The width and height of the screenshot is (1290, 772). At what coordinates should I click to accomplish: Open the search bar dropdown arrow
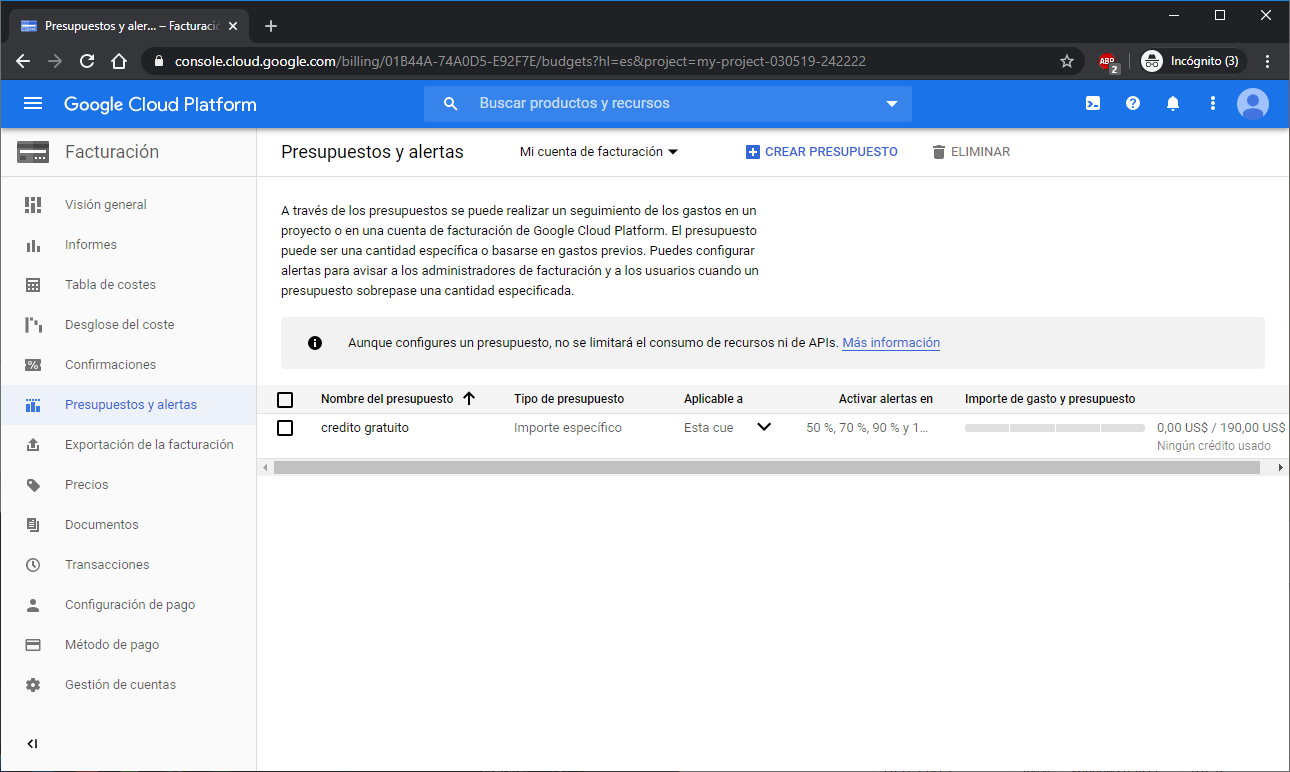coord(892,104)
